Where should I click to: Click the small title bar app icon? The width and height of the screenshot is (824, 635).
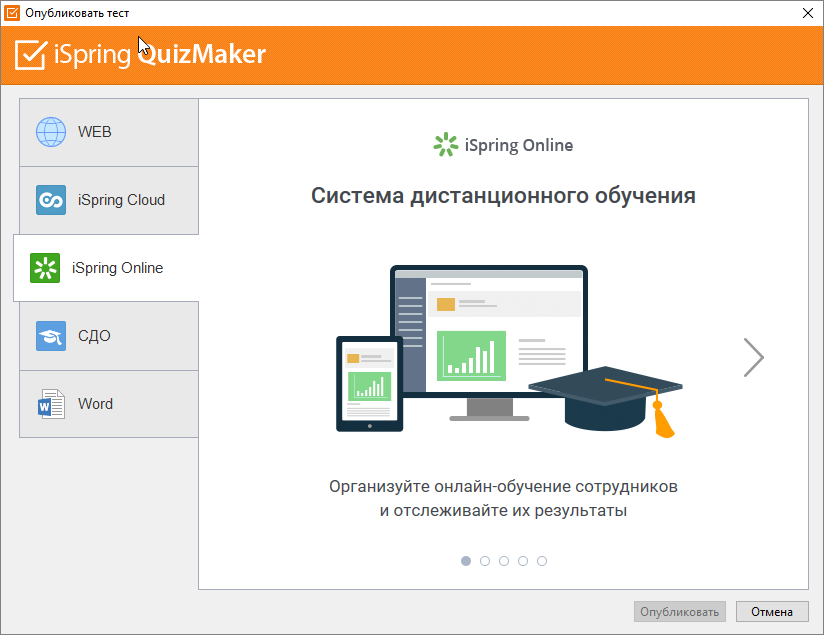pos(12,13)
